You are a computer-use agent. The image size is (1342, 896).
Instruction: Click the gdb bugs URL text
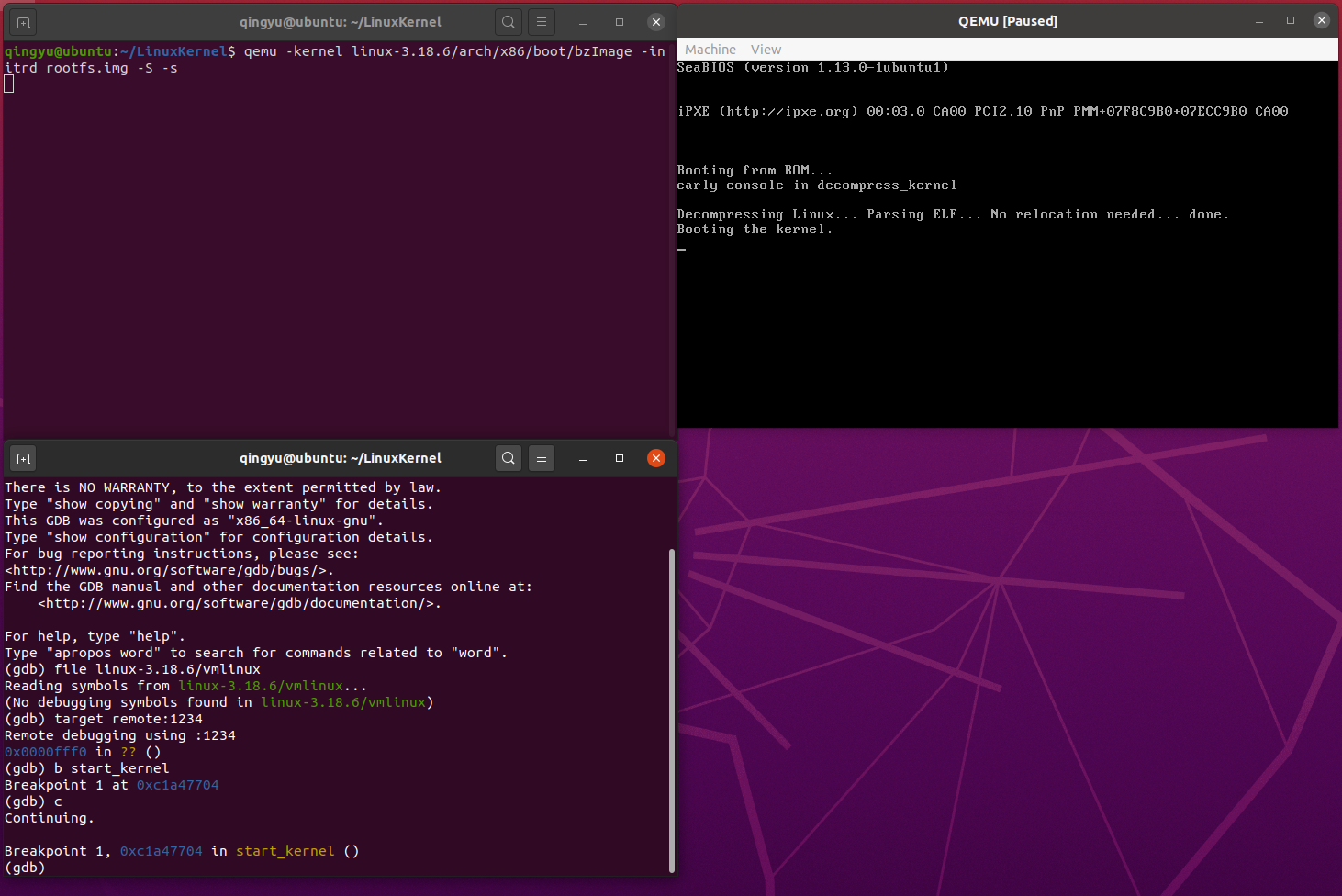[169, 570]
